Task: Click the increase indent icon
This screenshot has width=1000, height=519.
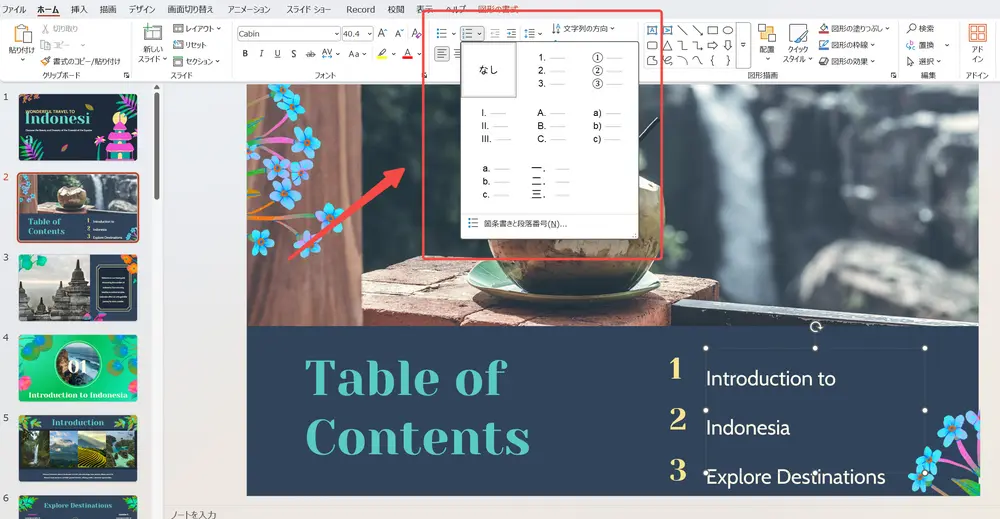Action: 511,33
